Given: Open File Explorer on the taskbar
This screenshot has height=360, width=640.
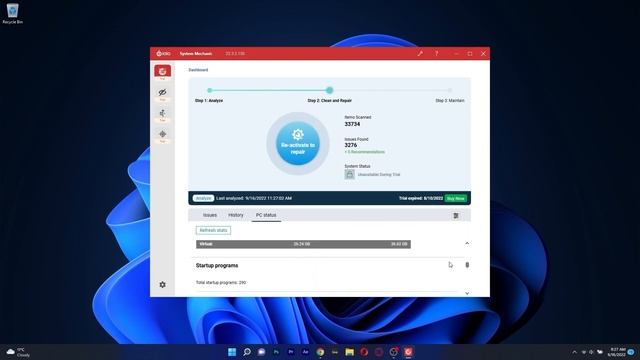Looking at the screenshot, I should pos(349,352).
